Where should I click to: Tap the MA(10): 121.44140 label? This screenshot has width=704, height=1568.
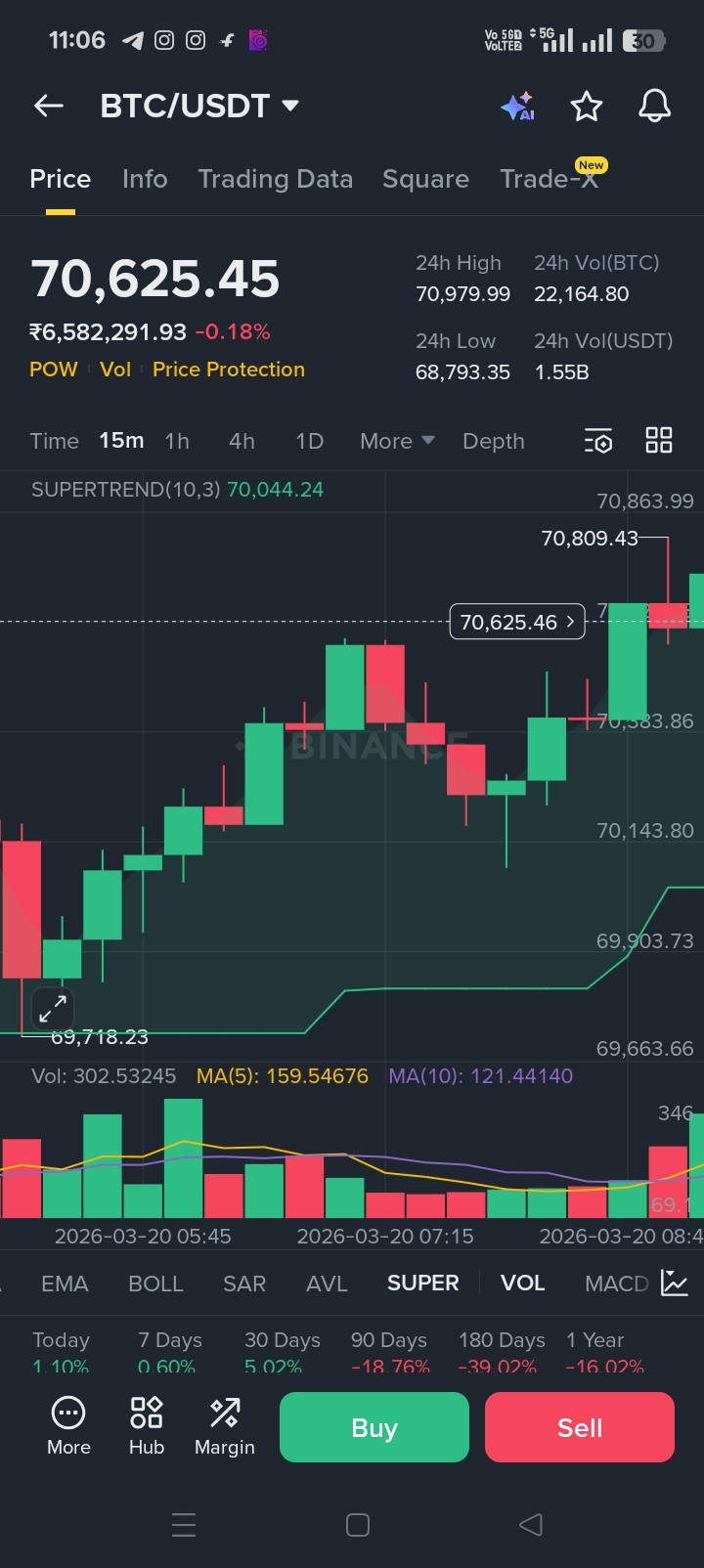pyautogui.click(x=481, y=1076)
